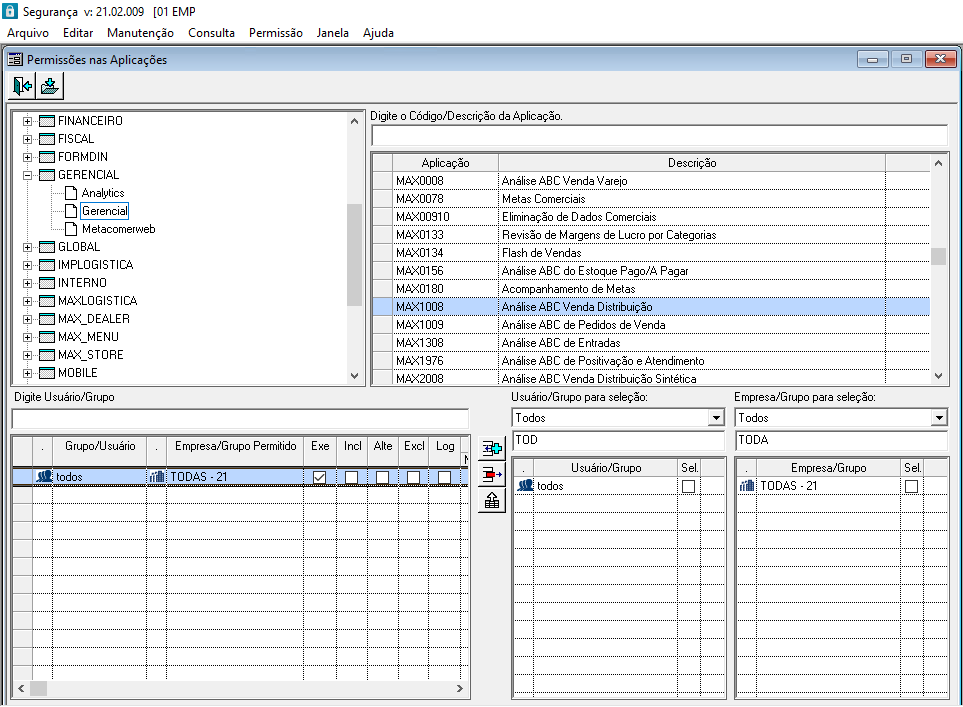Select row MAX1009 Análise ABC de Pedidos de Venda
The image size is (963, 707).
click(651, 324)
